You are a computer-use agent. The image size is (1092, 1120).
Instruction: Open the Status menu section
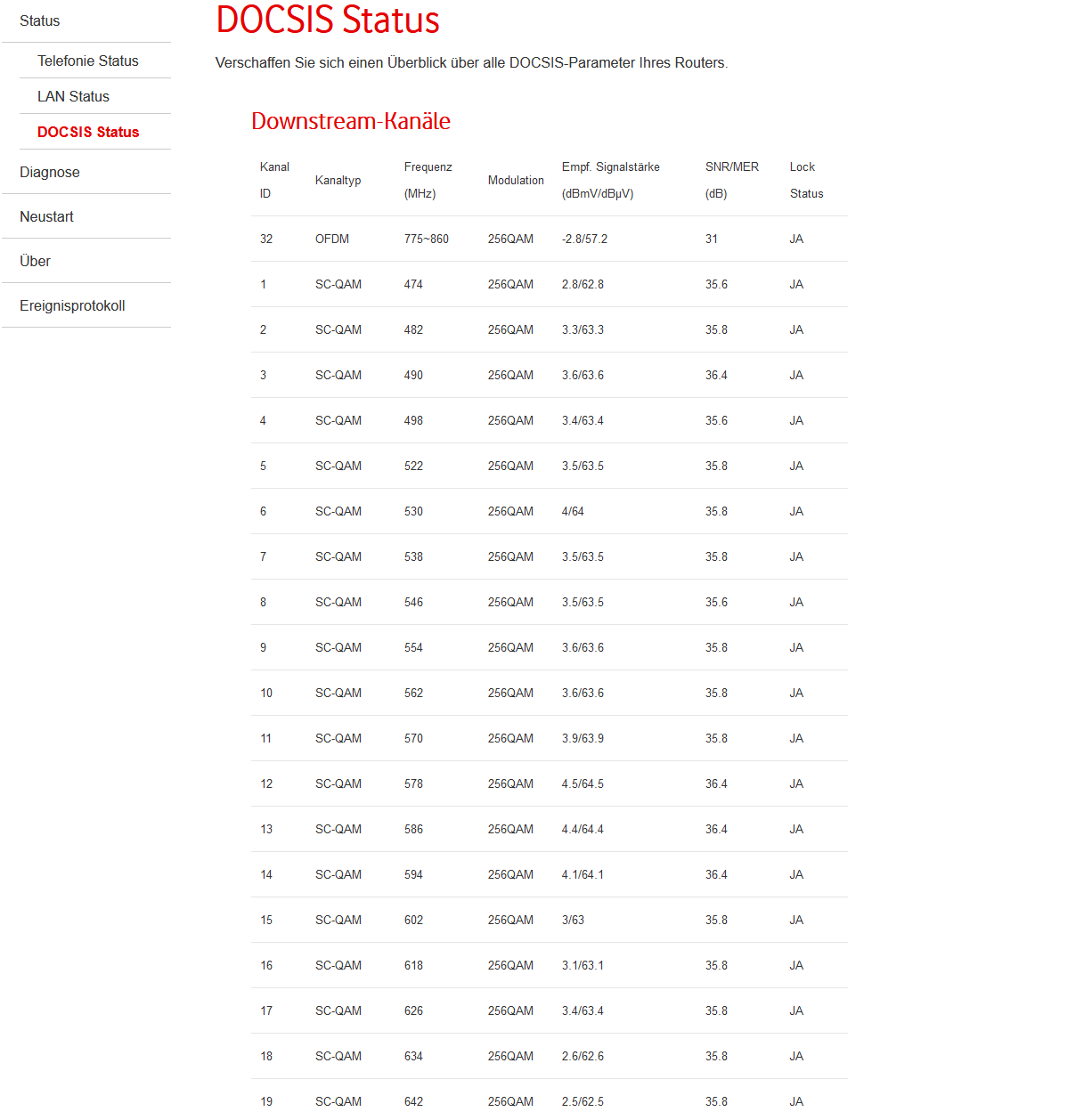(40, 20)
